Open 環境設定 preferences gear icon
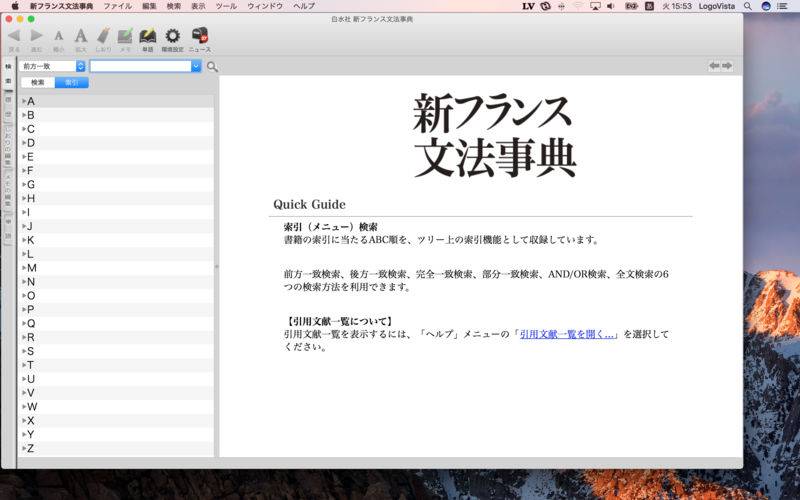 coord(172,37)
